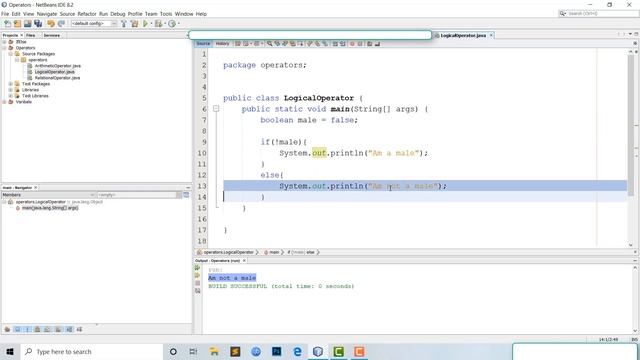Select RelationalOperator.java in the project tree
The width and height of the screenshot is (640, 360).
click(x=57, y=78)
